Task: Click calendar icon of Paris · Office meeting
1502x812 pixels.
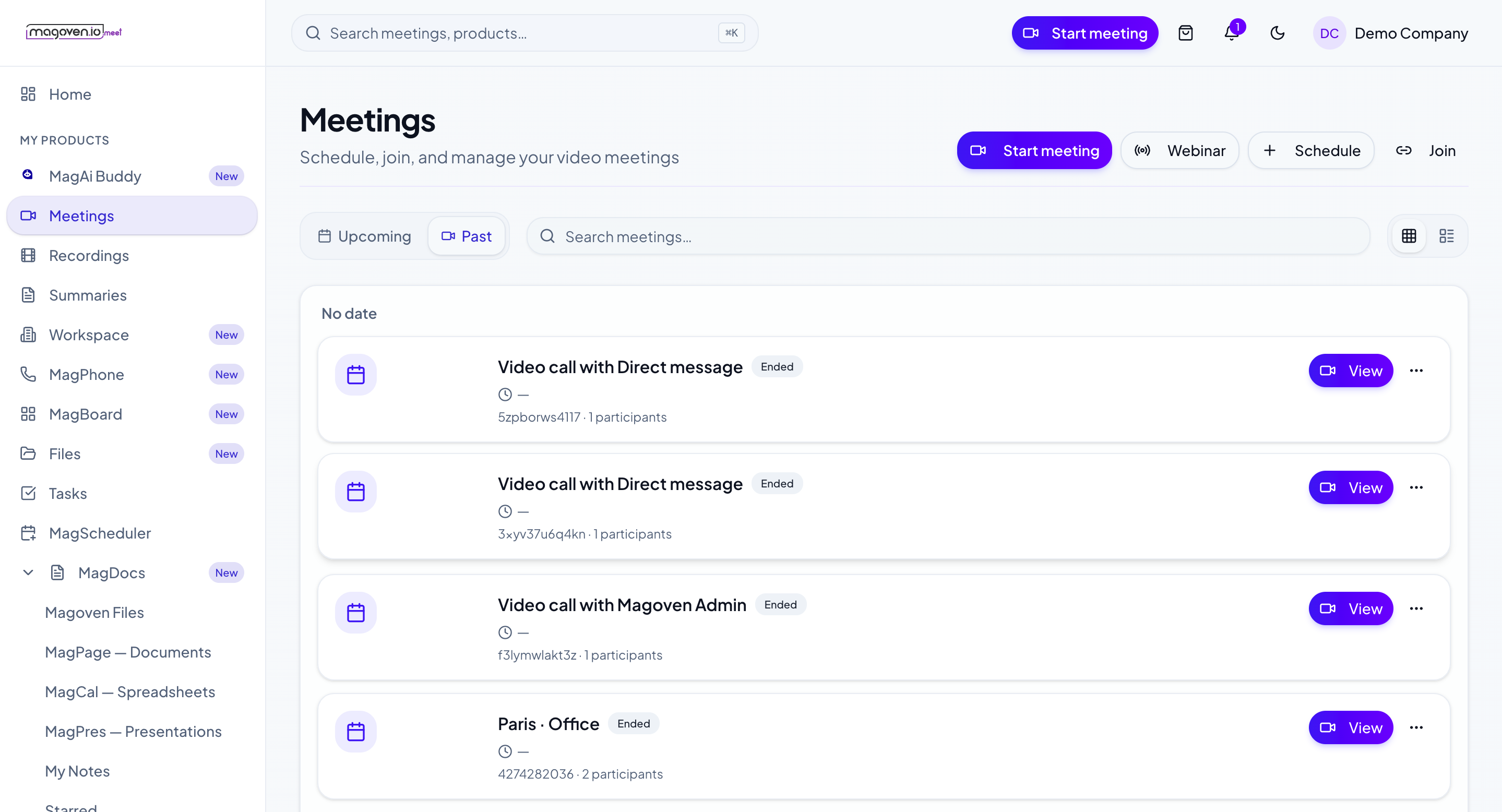Action: [x=356, y=732]
